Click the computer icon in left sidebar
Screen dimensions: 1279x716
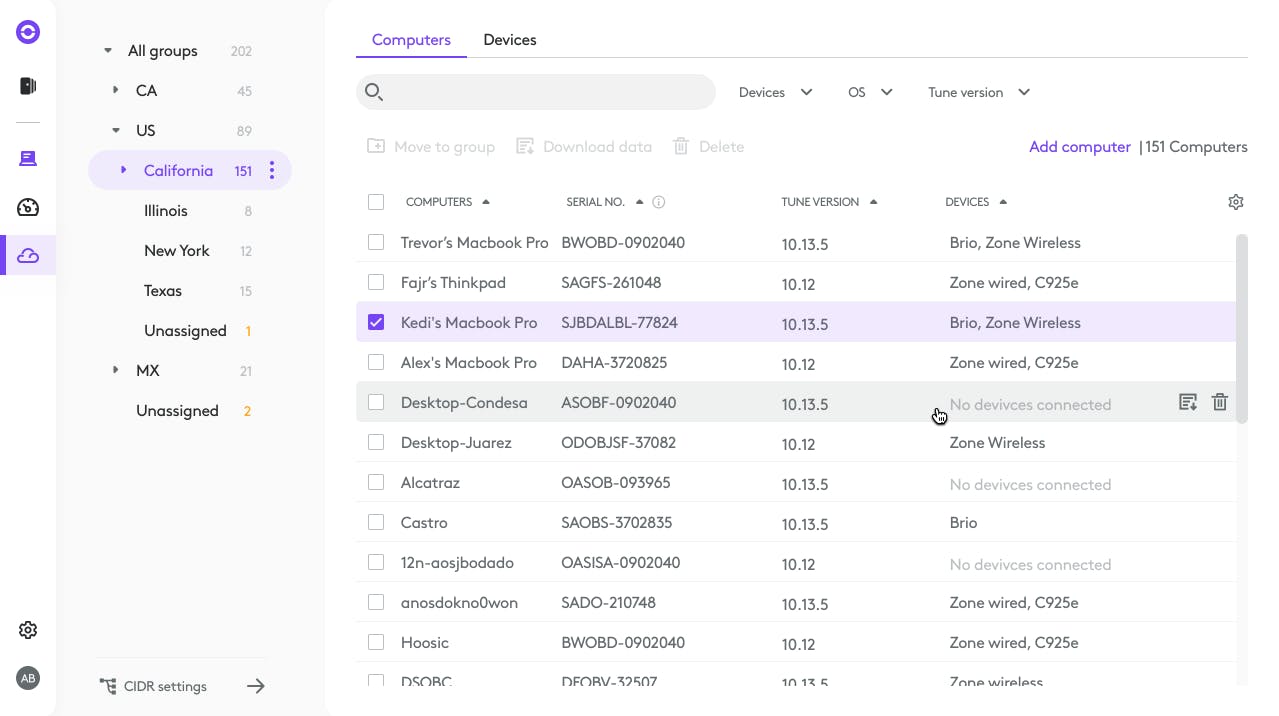pos(28,159)
